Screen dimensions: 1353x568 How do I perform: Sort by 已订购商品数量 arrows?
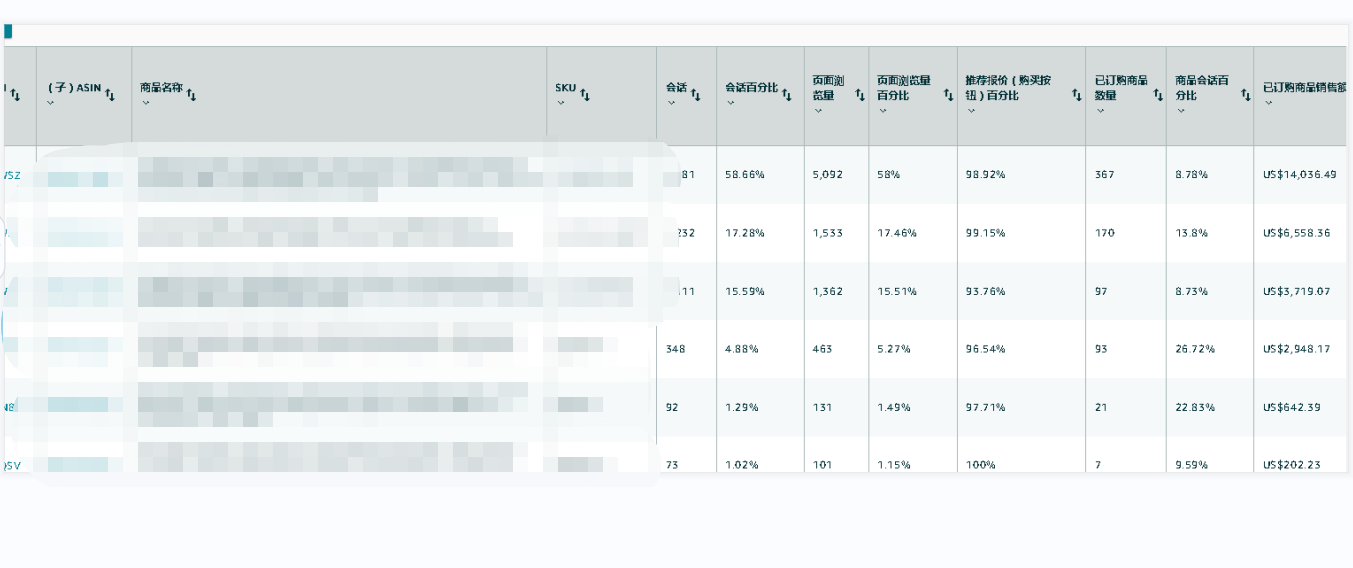click(1158, 95)
